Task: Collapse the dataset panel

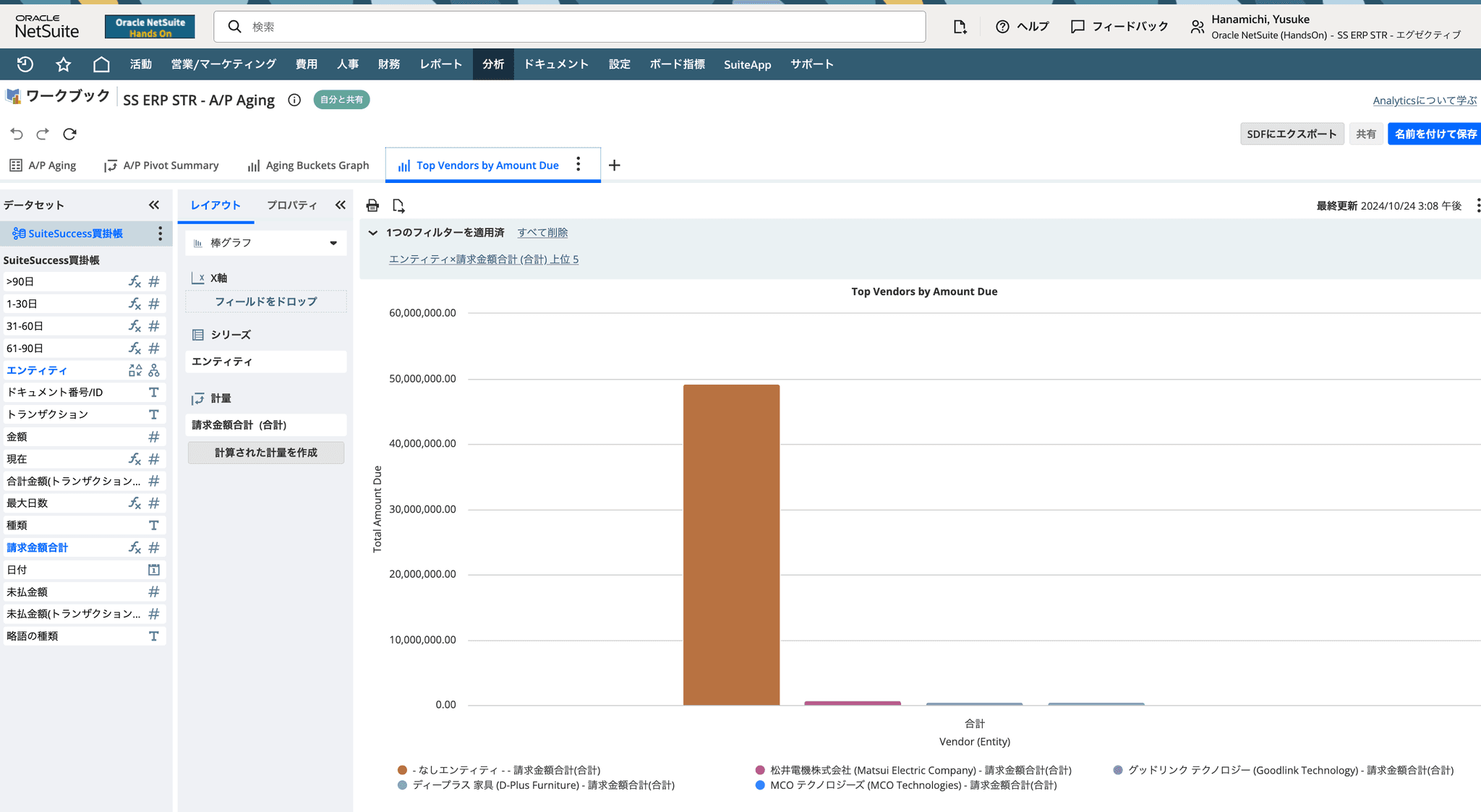Action: [154, 205]
